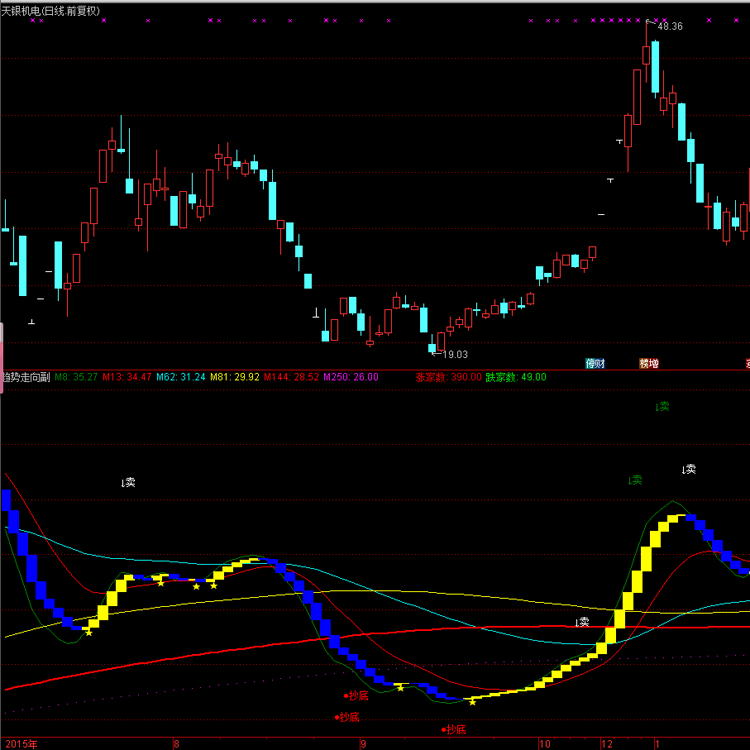
Task: Click the lowest 抄底 buy signal
Action: (x=455, y=729)
